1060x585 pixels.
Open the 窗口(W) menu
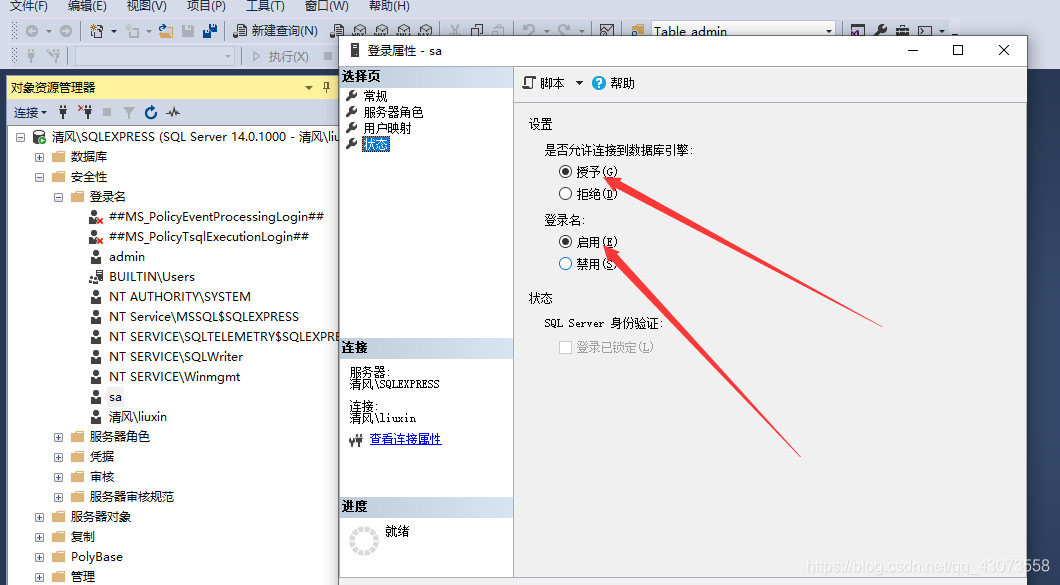click(x=327, y=6)
